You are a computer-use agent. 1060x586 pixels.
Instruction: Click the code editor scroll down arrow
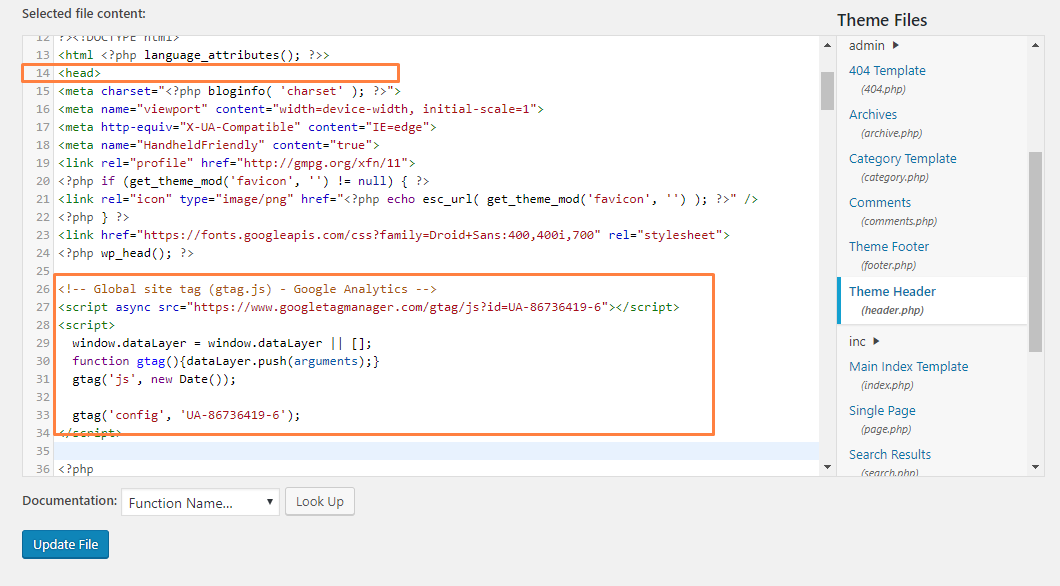click(x=827, y=466)
